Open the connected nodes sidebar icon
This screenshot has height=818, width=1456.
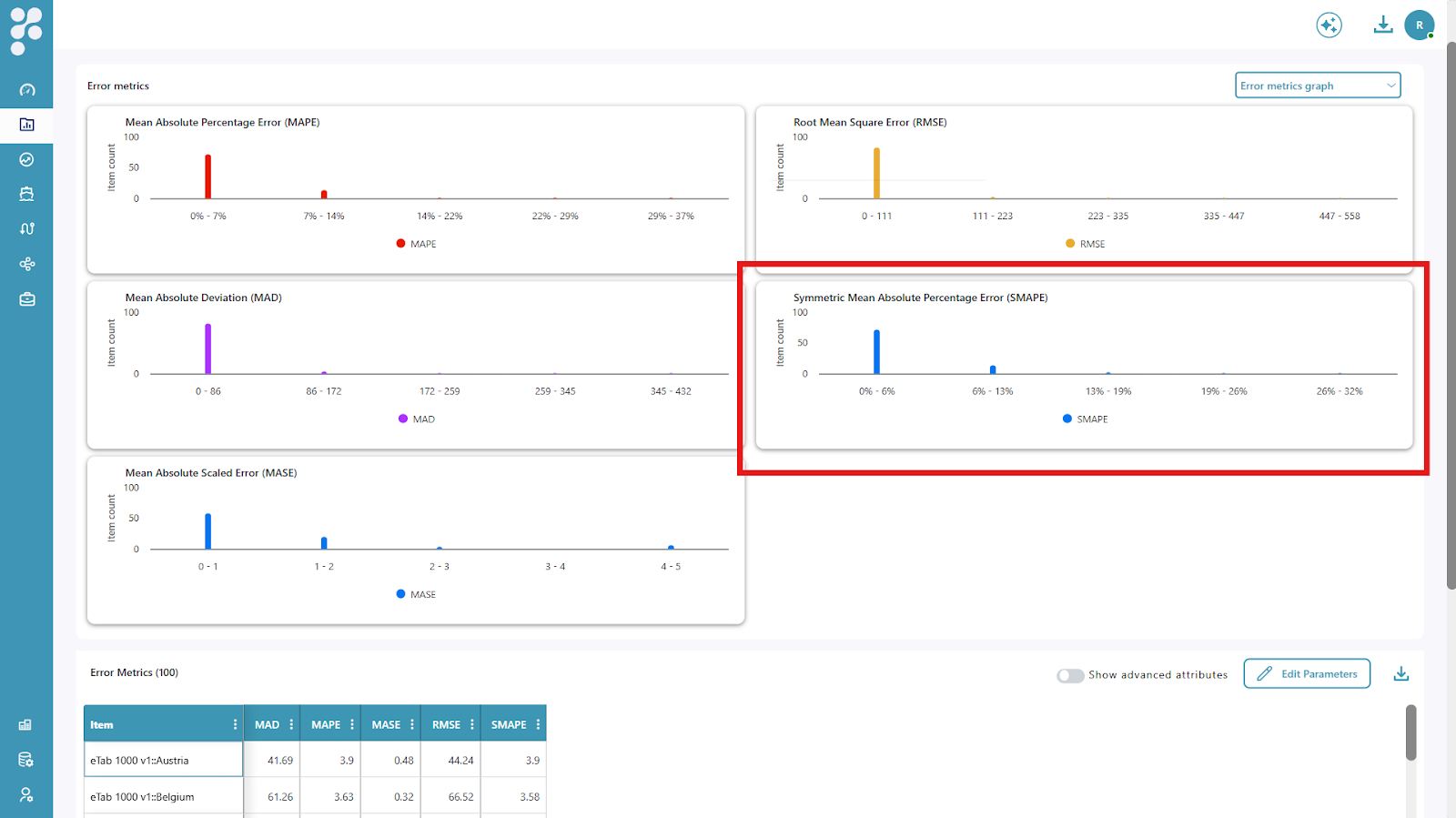[x=26, y=264]
